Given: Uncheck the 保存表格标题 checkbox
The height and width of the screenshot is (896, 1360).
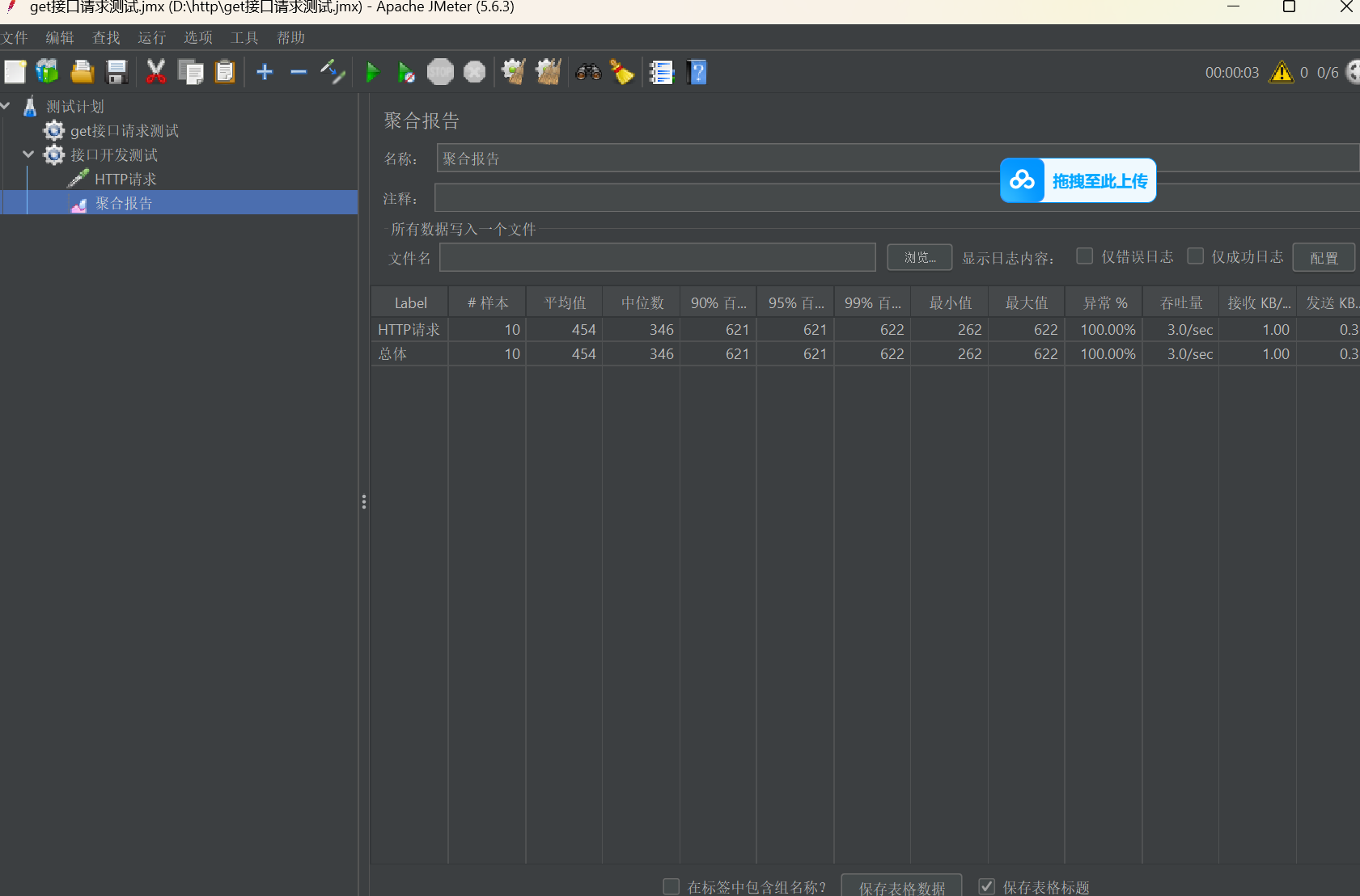Looking at the screenshot, I should pyautogui.click(x=987, y=887).
